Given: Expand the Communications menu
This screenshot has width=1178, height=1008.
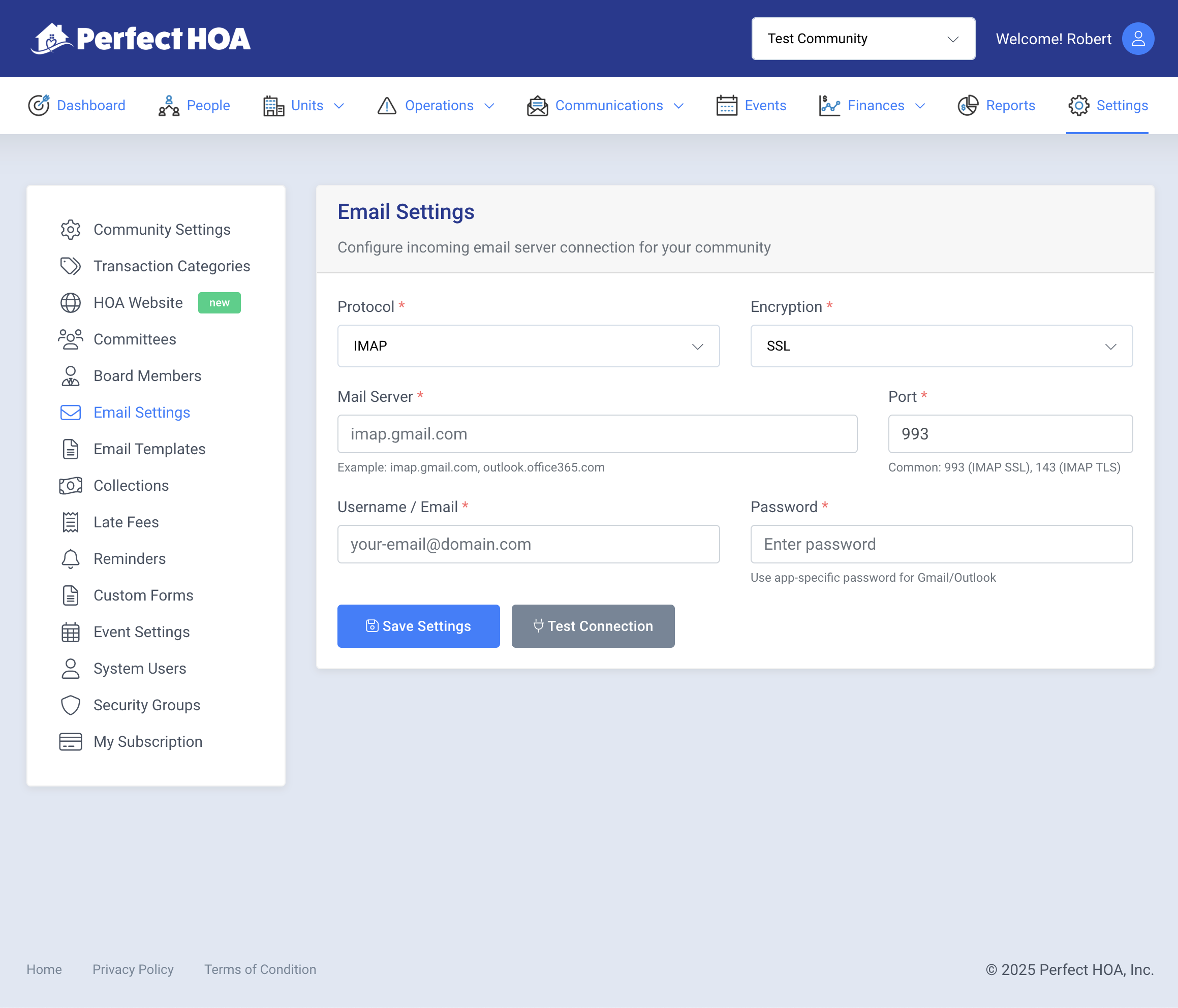Looking at the screenshot, I should coord(605,106).
